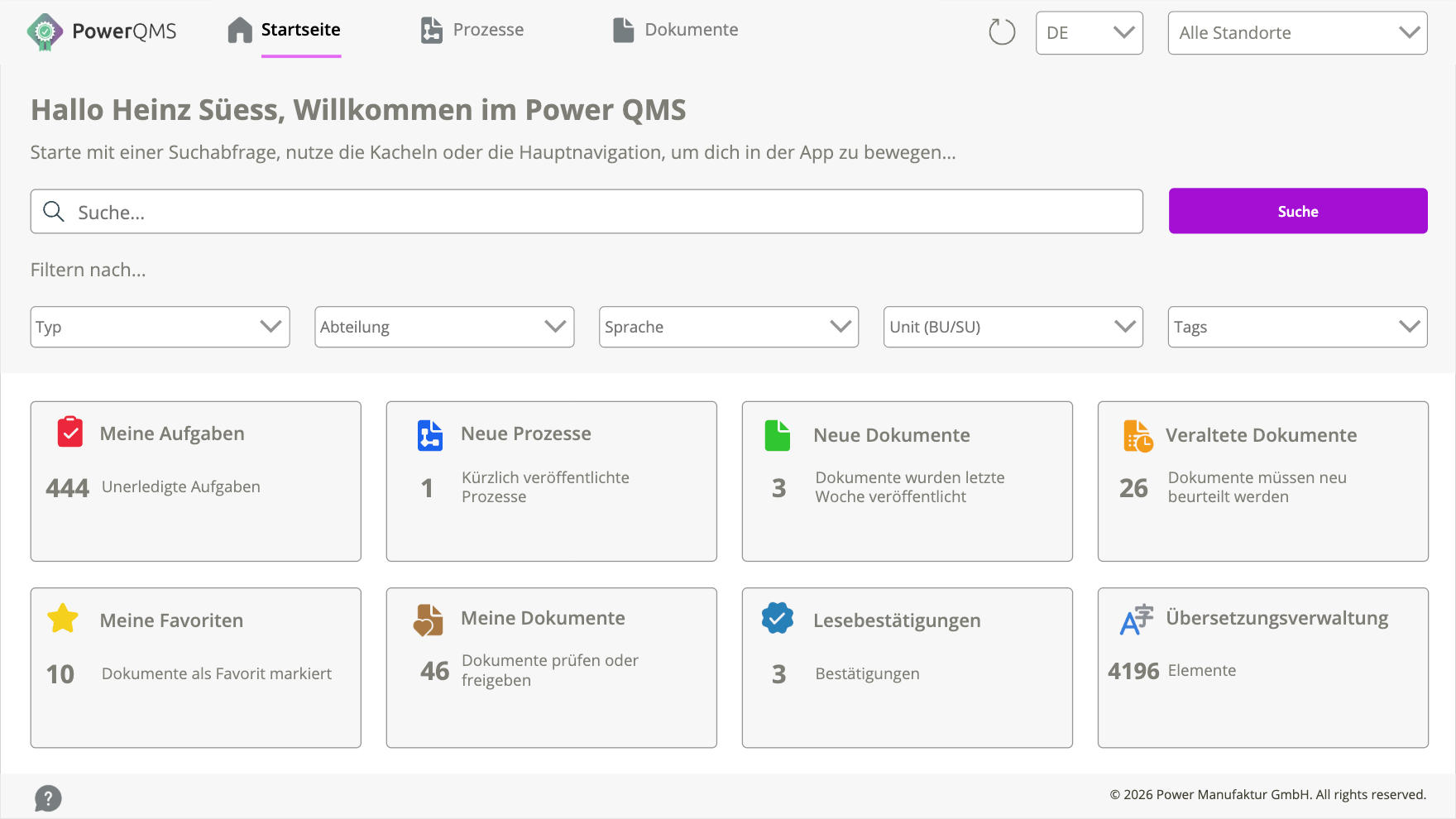
Task: Open the Sprache filter dropdown
Action: (x=728, y=327)
